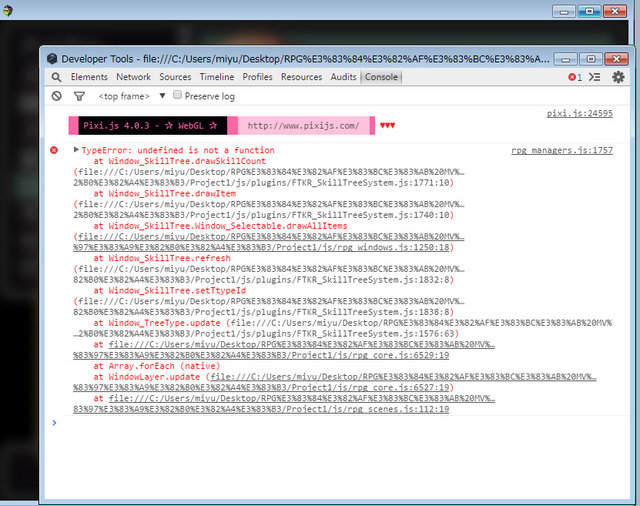Click the red error icon beside TypeError

[54, 150]
